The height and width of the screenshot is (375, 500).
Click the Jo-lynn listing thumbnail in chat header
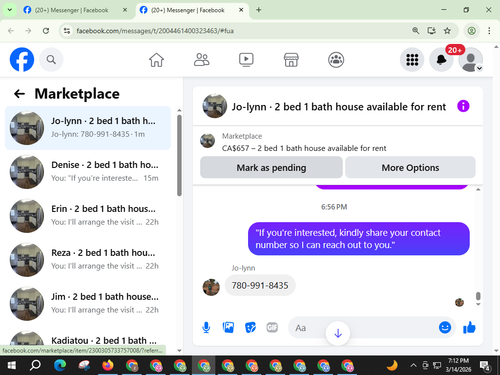pyautogui.click(x=215, y=106)
